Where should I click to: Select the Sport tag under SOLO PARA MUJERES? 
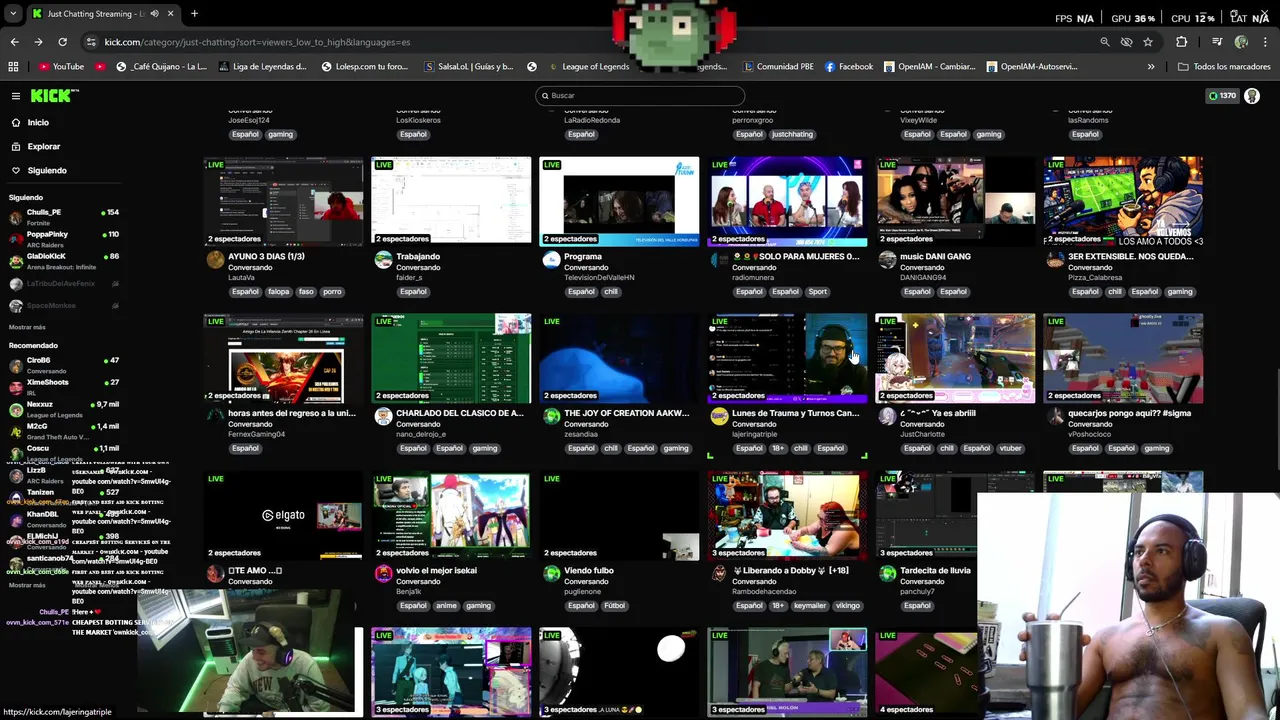point(818,292)
